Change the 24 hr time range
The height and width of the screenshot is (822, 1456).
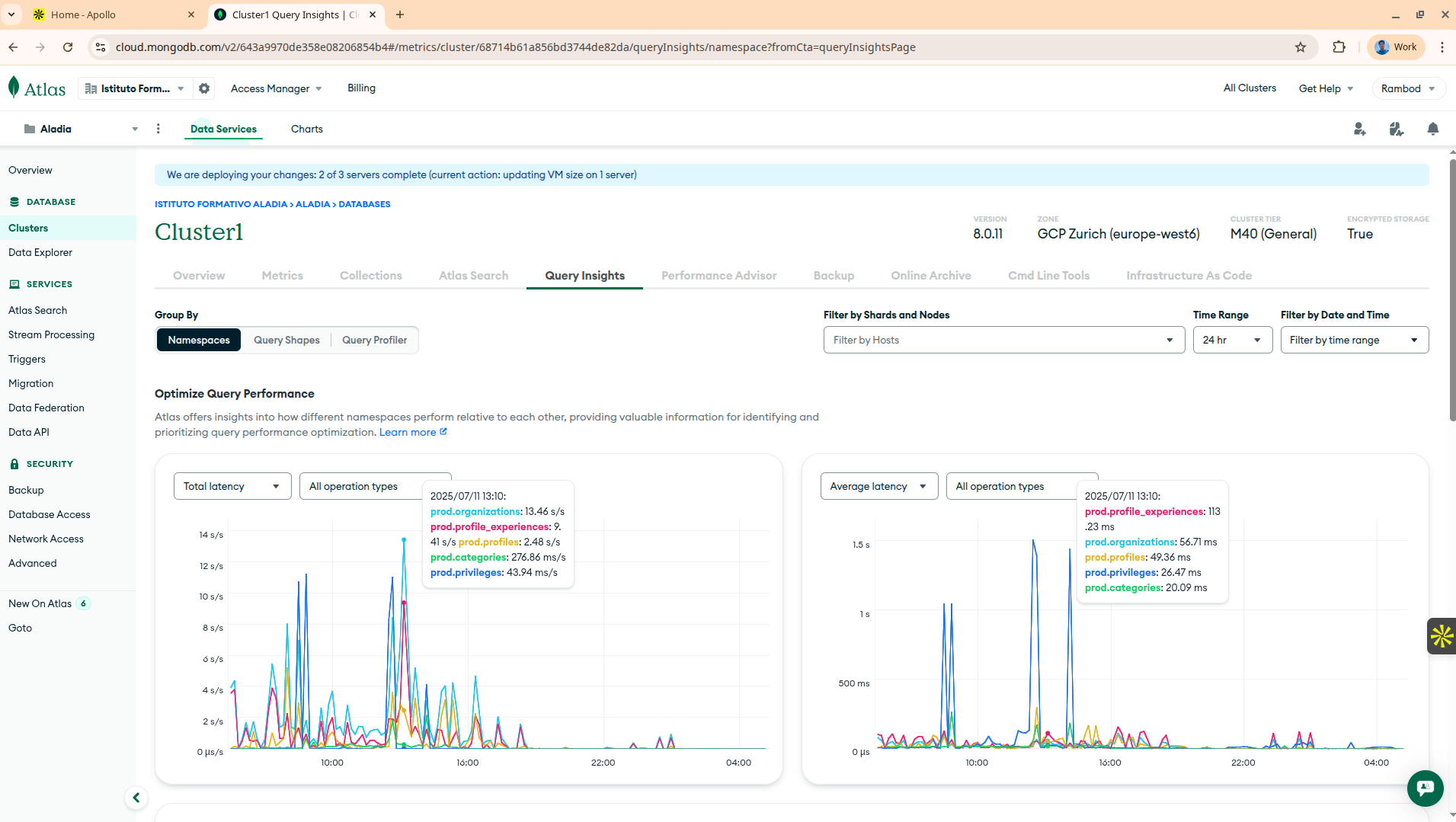[1232, 340]
